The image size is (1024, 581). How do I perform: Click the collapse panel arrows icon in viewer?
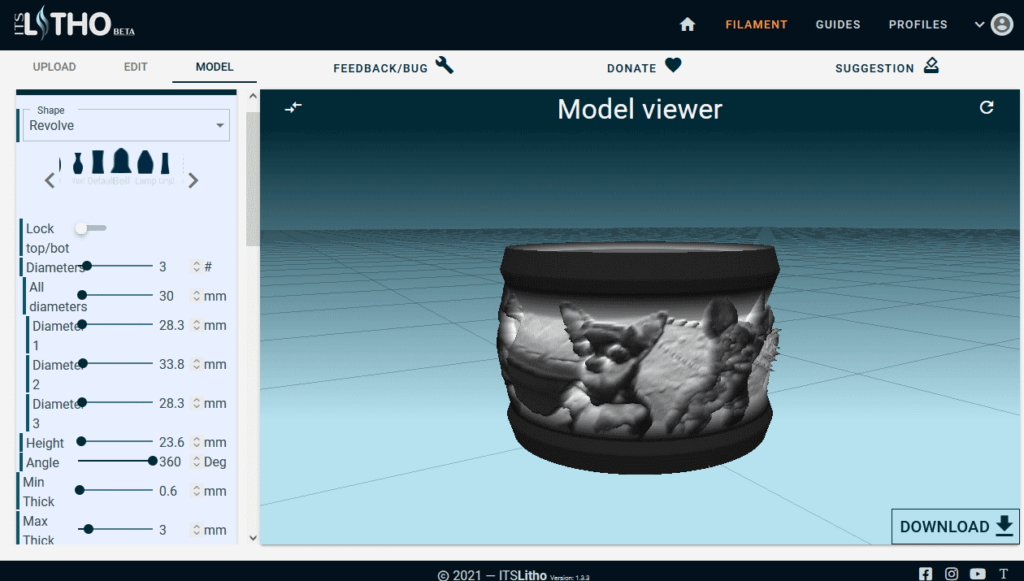(x=293, y=107)
